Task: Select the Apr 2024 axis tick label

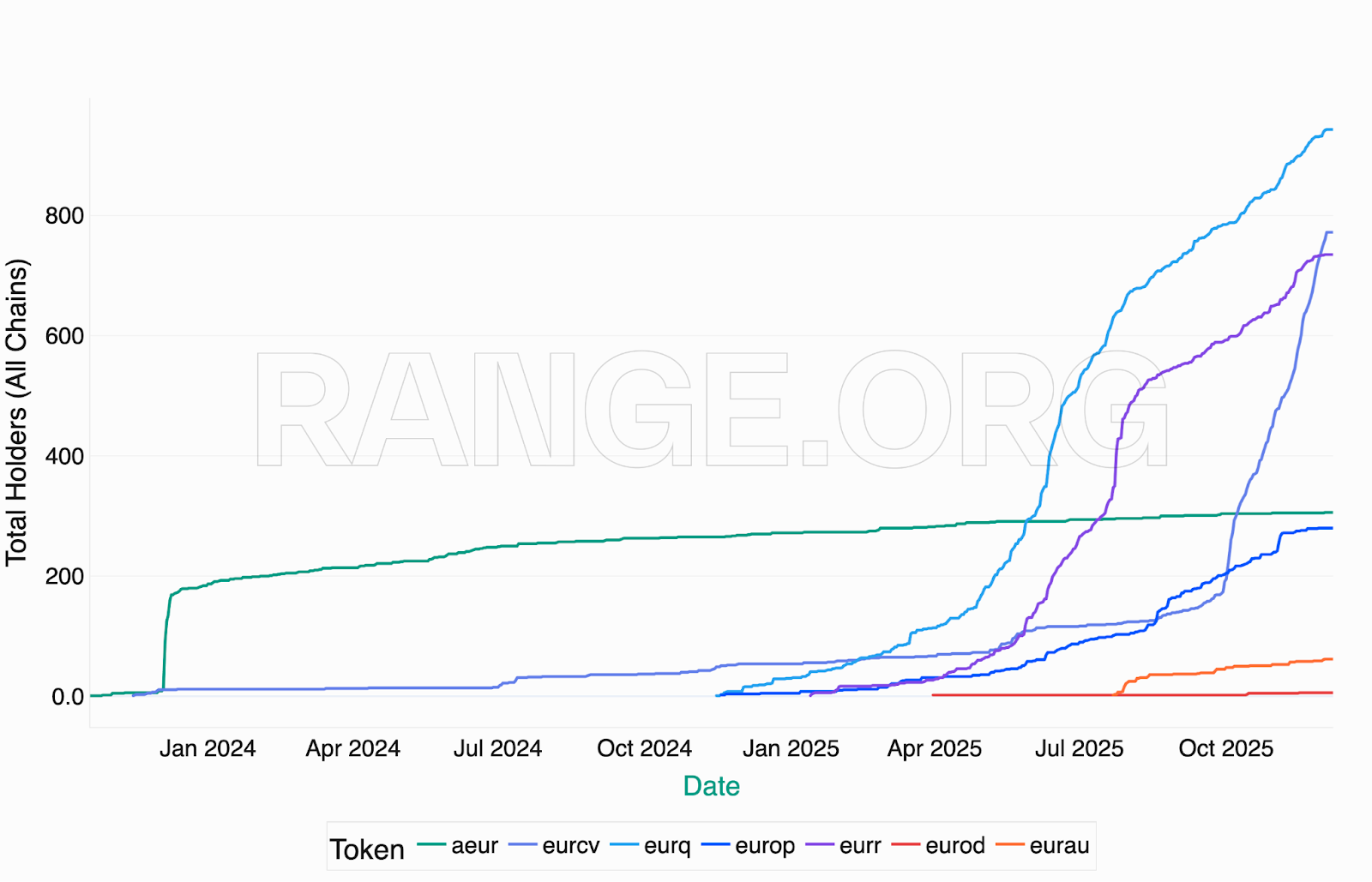Action: pos(353,748)
